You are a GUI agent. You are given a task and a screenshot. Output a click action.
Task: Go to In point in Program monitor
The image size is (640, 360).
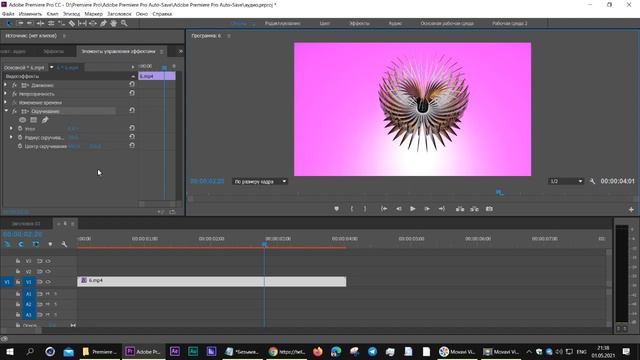384,209
